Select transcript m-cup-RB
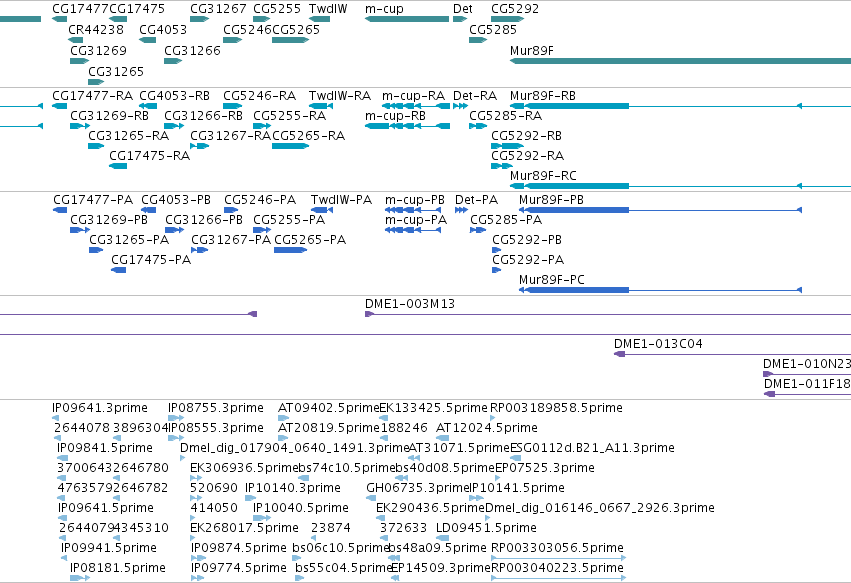Viewport: 851px width, 583px height. click(x=395, y=116)
